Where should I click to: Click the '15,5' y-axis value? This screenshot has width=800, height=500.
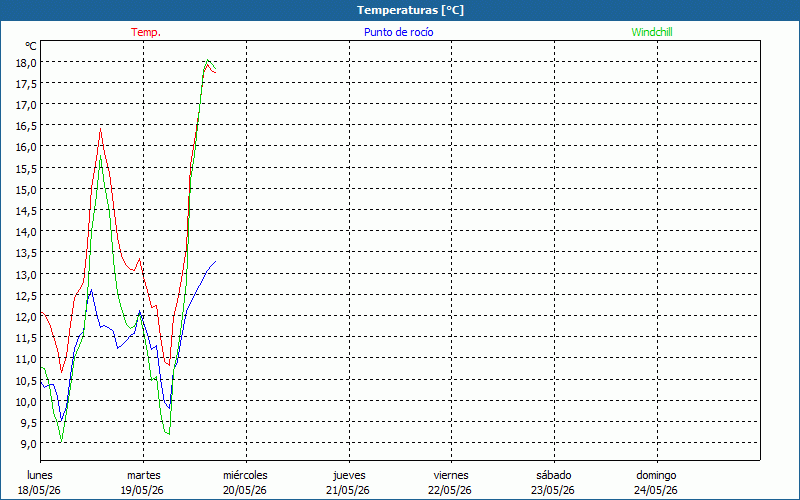click(26, 169)
